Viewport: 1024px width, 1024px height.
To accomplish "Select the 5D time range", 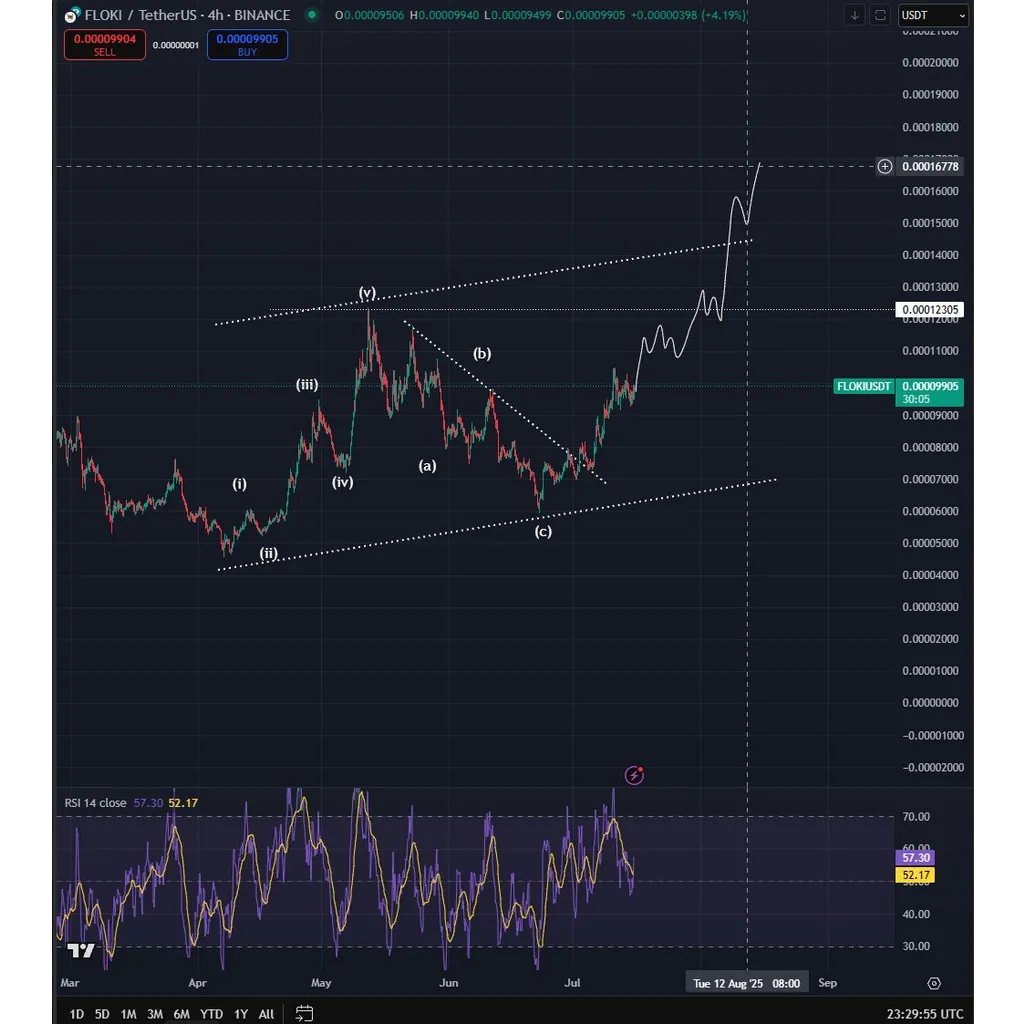I will 102,1014.
